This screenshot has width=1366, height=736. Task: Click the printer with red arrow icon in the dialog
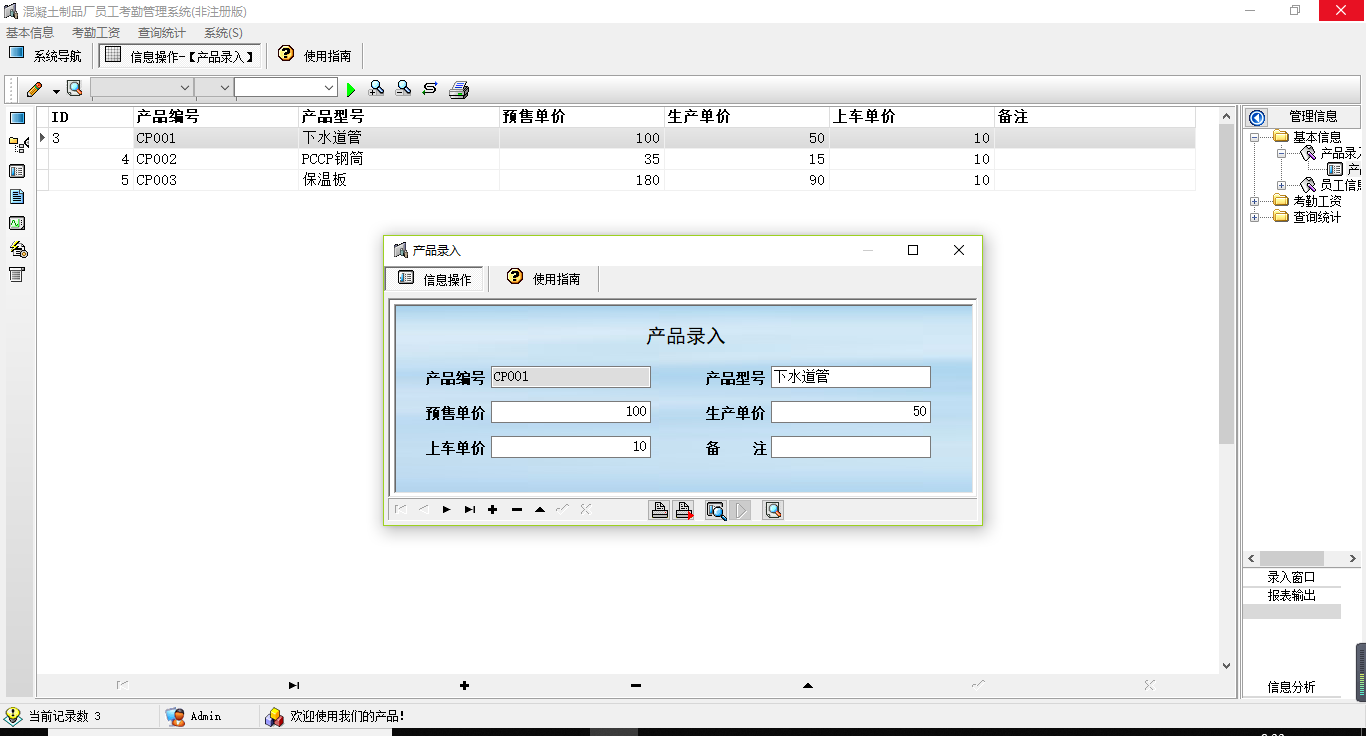coord(684,510)
